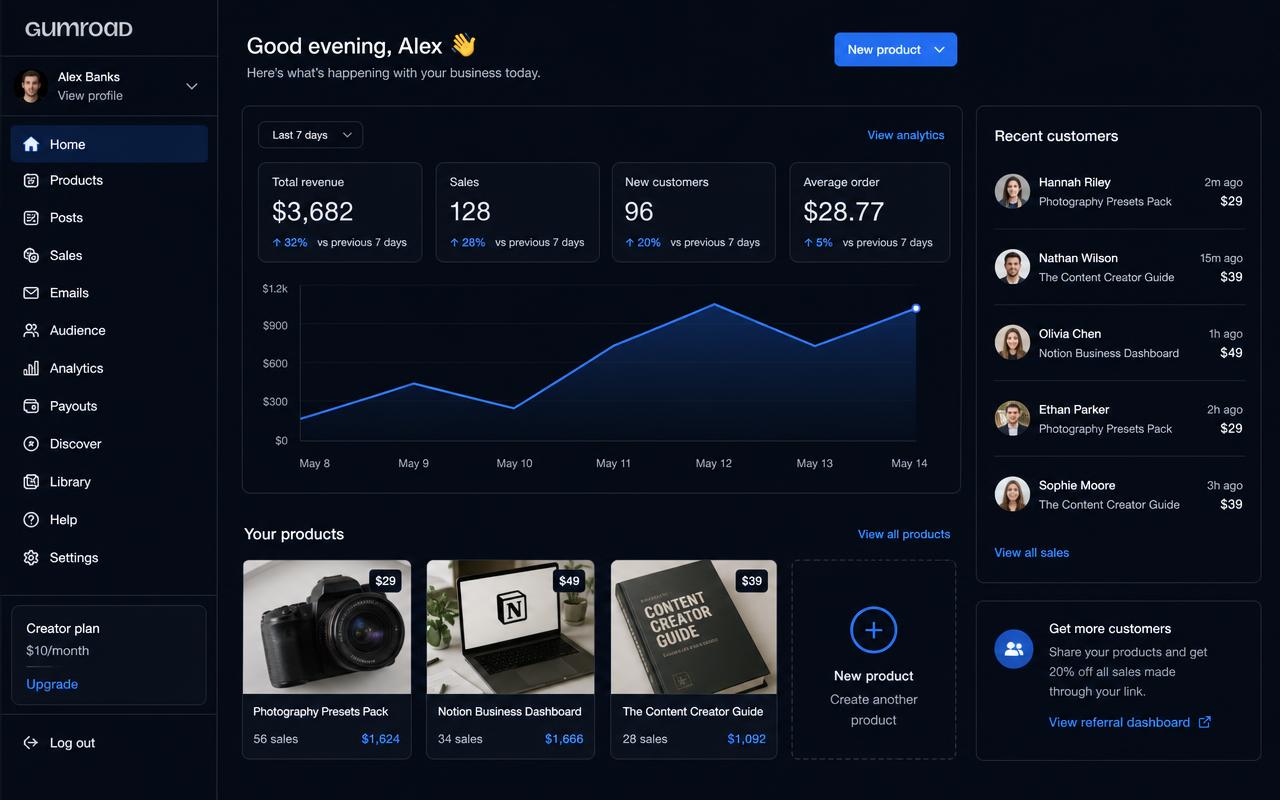Click Hannah Riley's avatar
Viewport: 1280px width, 800px height.
point(1012,191)
